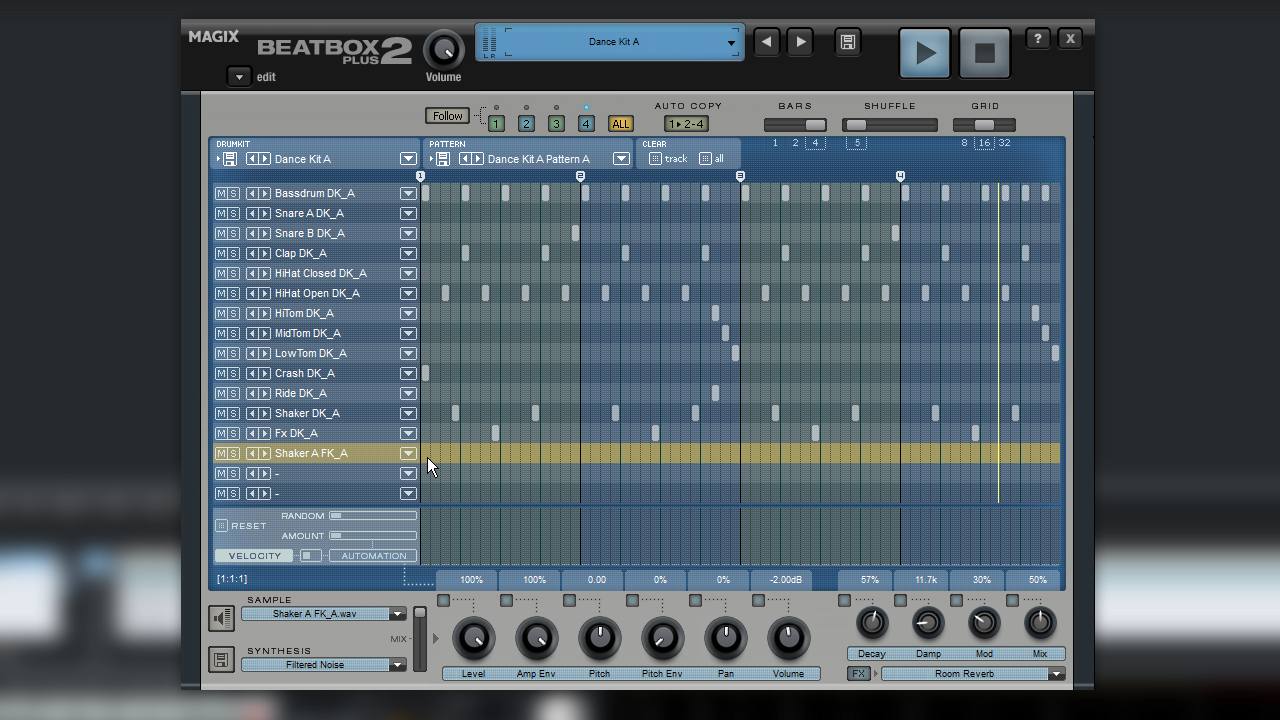Start playback with the Play button
The height and width of the screenshot is (720, 1280).
pyautogui.click(x=925, y=53)
